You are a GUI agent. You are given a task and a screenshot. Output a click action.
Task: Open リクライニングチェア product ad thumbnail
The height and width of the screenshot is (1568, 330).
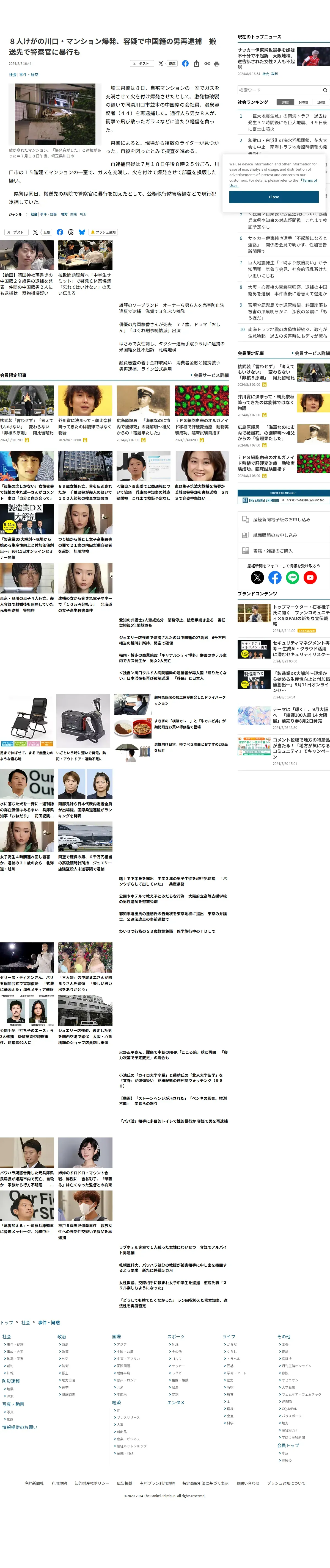(x=27, y=720)
